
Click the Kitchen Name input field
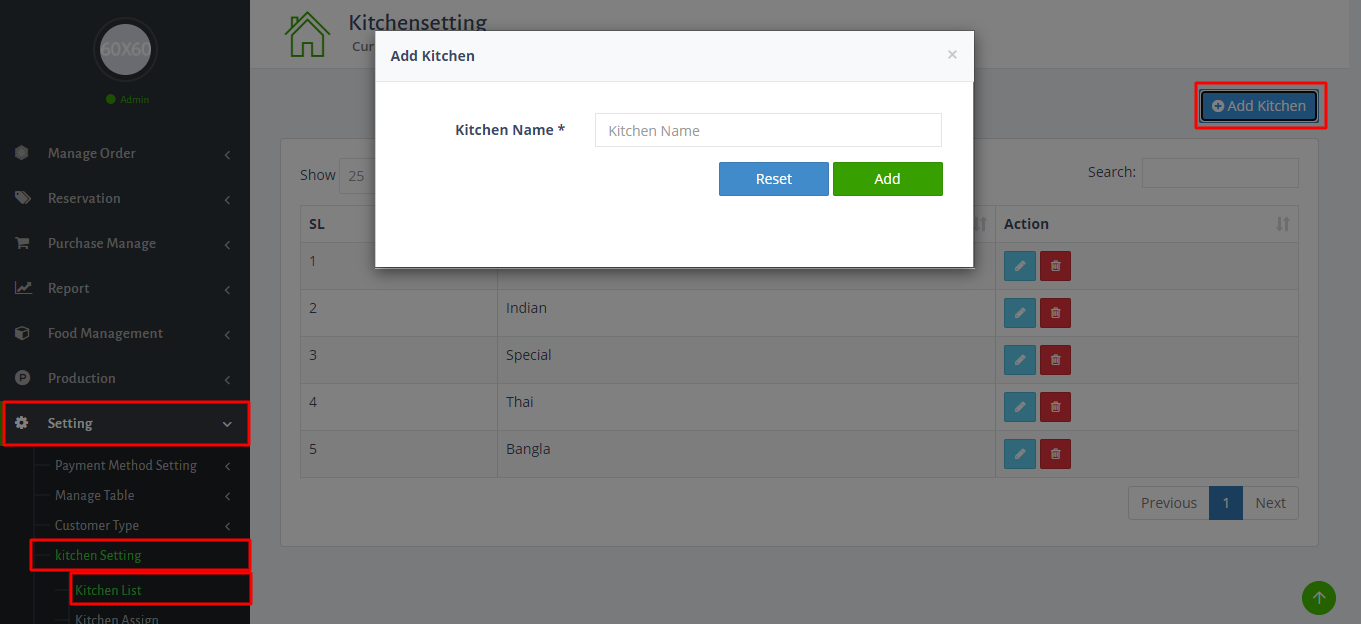[768, 130]
